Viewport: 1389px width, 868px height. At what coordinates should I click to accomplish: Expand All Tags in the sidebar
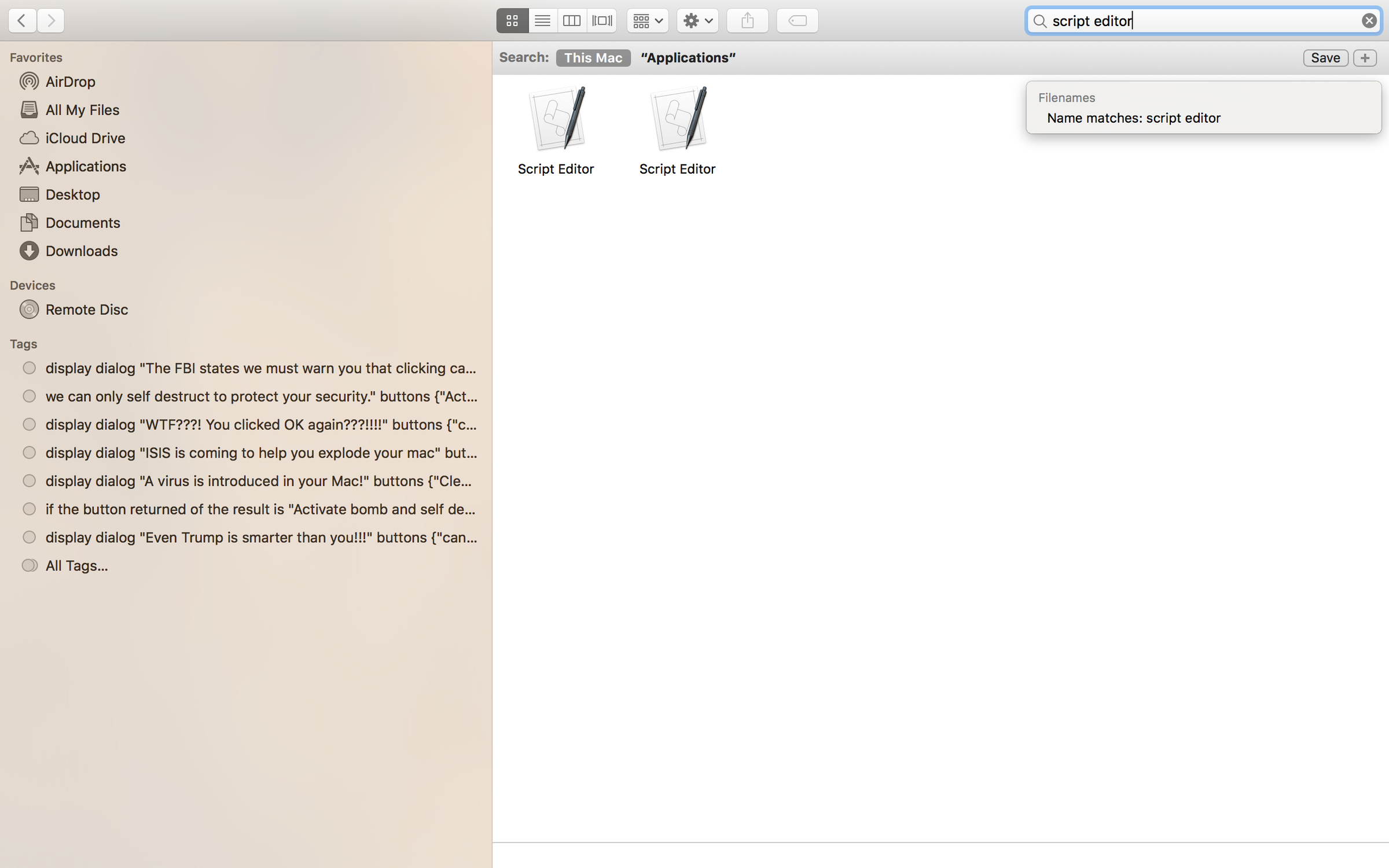[76, 565]
